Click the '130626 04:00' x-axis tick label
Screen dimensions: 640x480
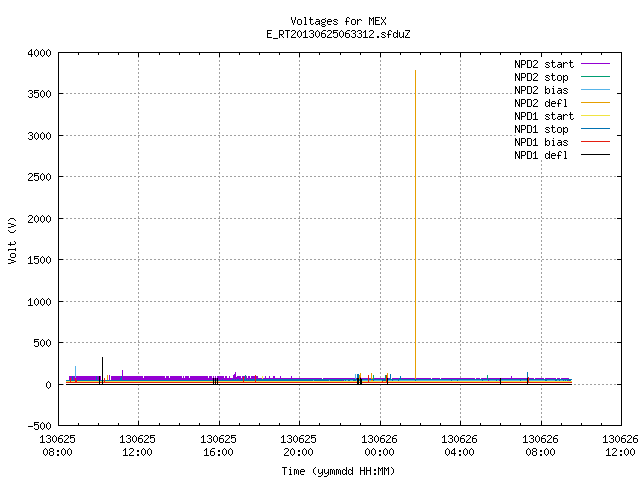(x=459, y=446)
